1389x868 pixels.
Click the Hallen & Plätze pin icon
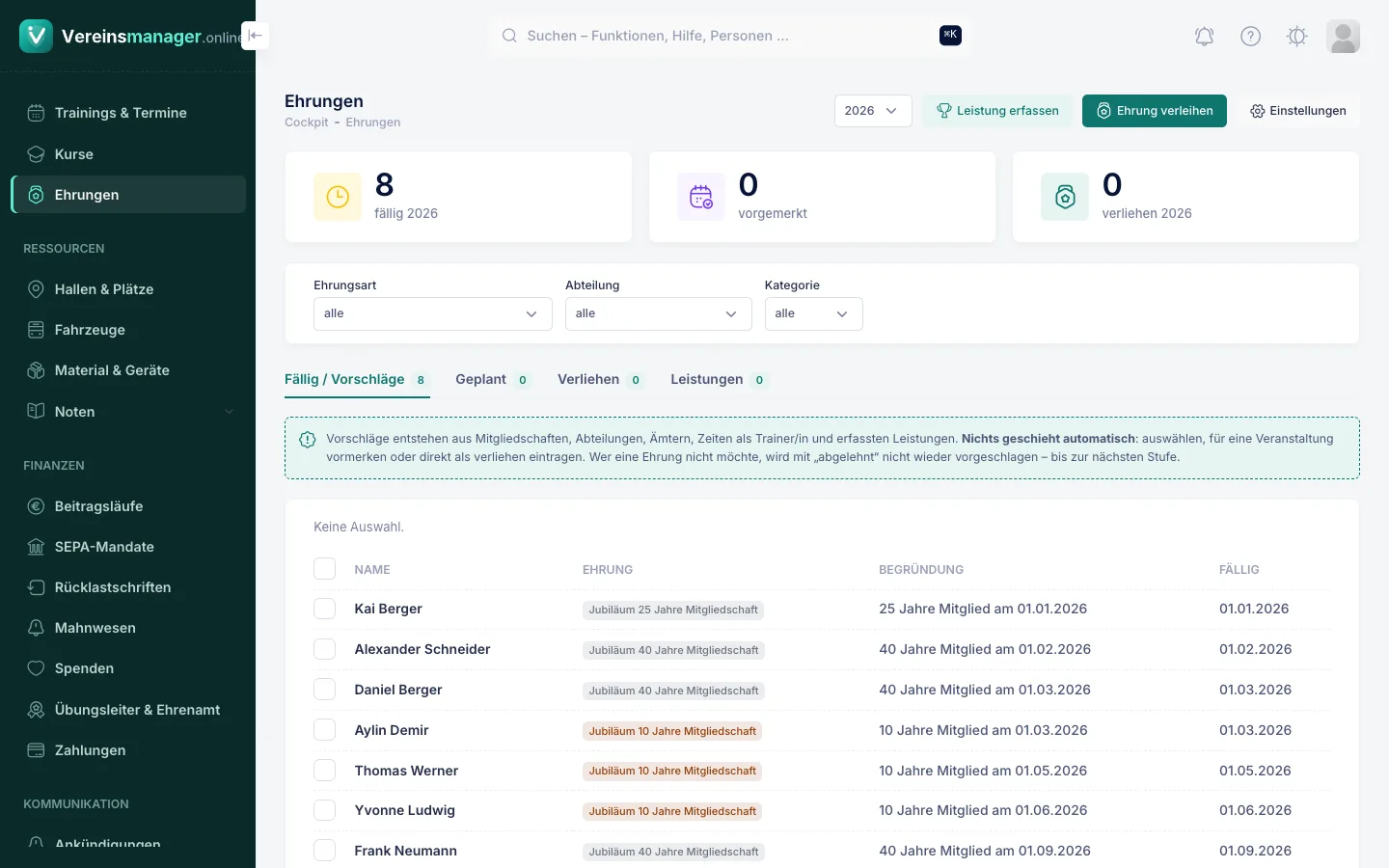tap(36, 289)
